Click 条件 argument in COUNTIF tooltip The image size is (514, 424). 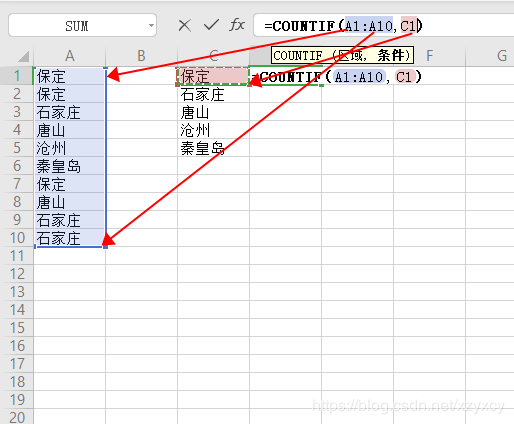coord(390,55)
